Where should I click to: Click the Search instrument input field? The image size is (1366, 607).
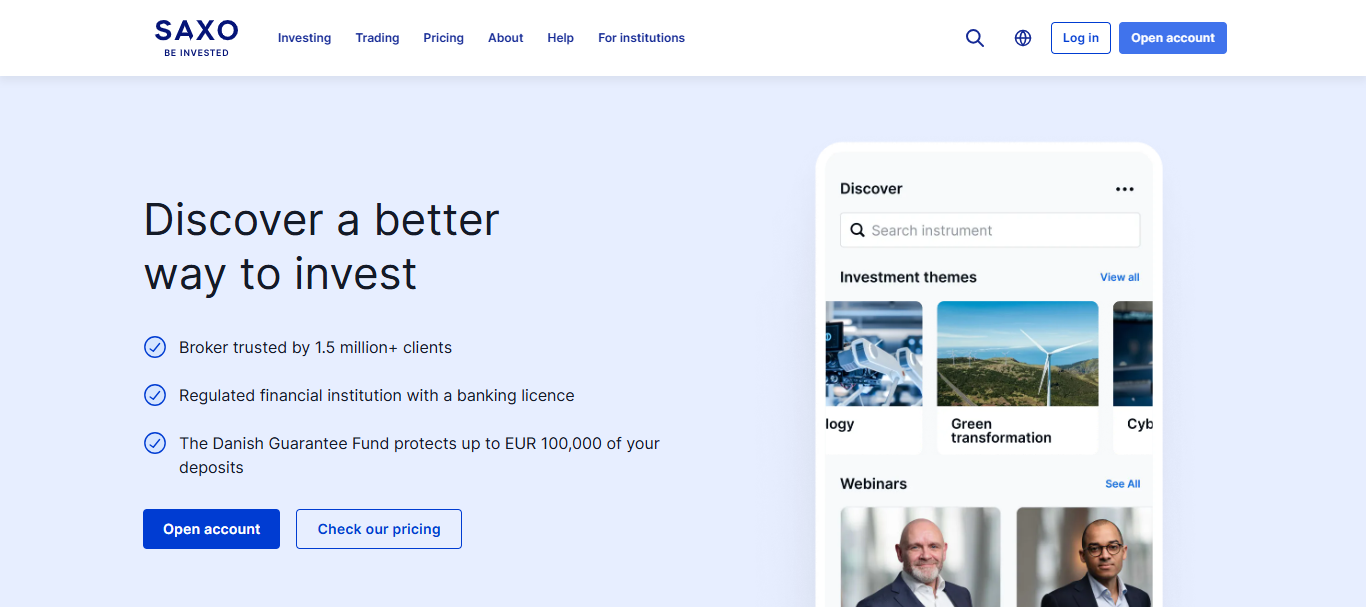[x=990, y=230]
